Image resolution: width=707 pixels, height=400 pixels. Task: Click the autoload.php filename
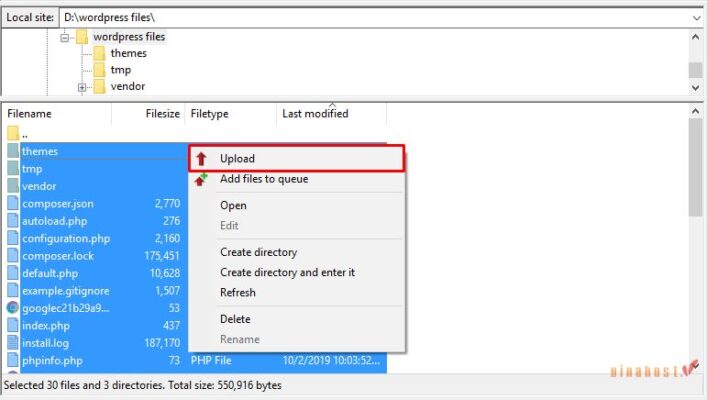click(x=55, y=221)
